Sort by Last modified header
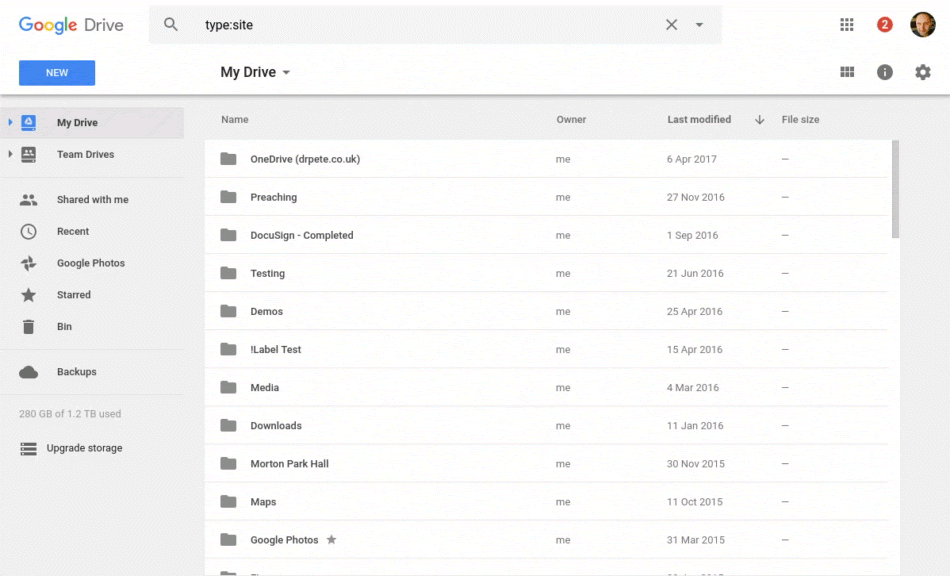This screenshot has height=576, width=950. coord(699,119)
